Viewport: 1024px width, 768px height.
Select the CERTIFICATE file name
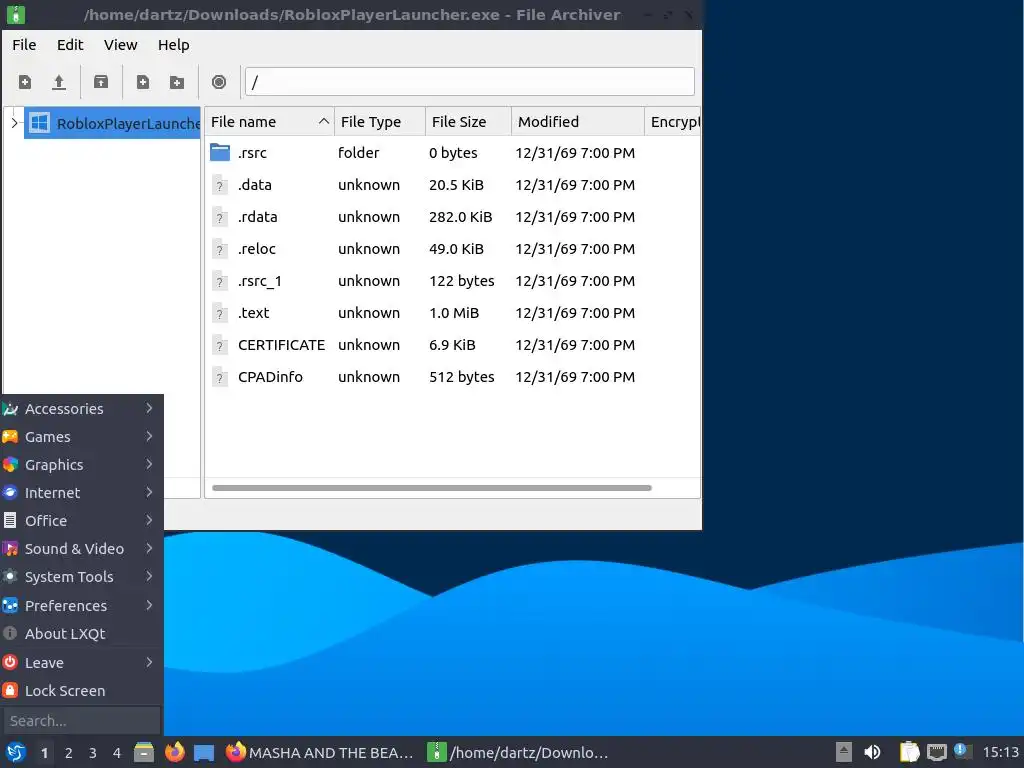281,345
